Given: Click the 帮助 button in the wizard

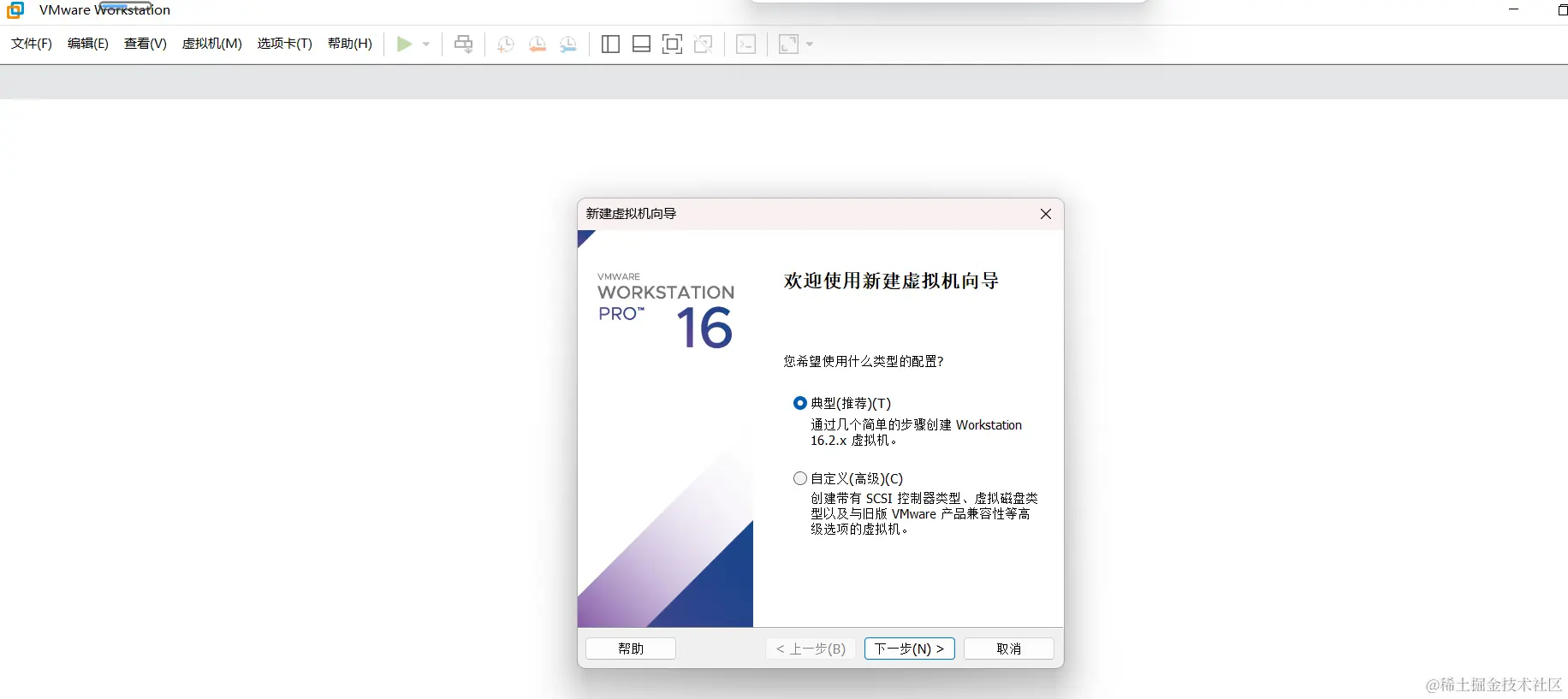Looking at the screenshot, I should [631, 649].
